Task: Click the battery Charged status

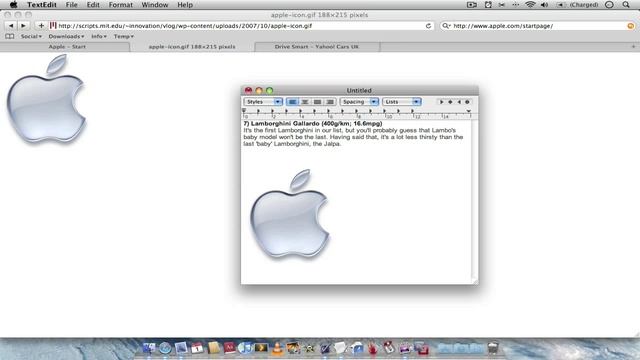Action: [x=579, y=5]
